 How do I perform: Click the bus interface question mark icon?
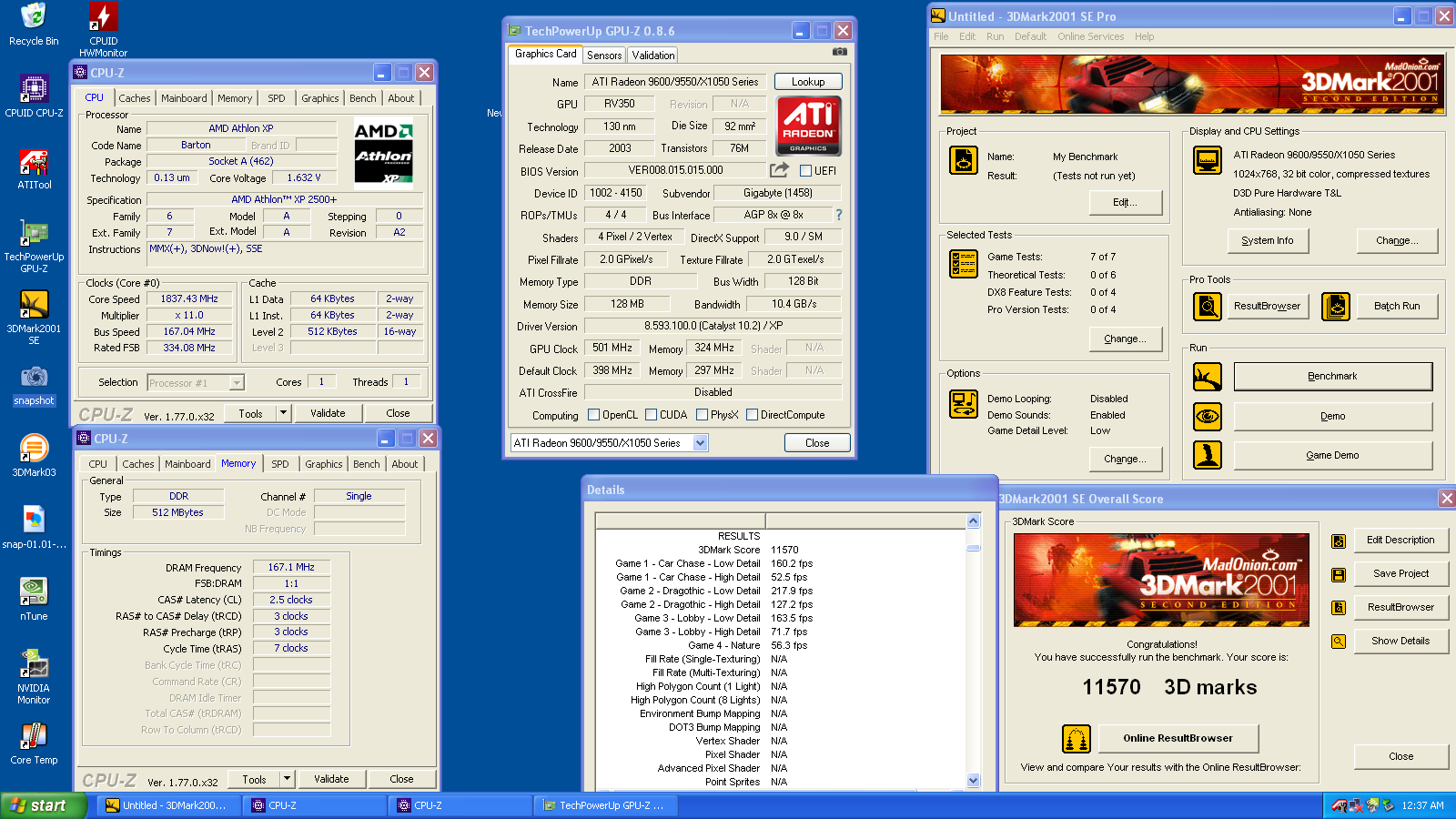click(x=839, y=215)
